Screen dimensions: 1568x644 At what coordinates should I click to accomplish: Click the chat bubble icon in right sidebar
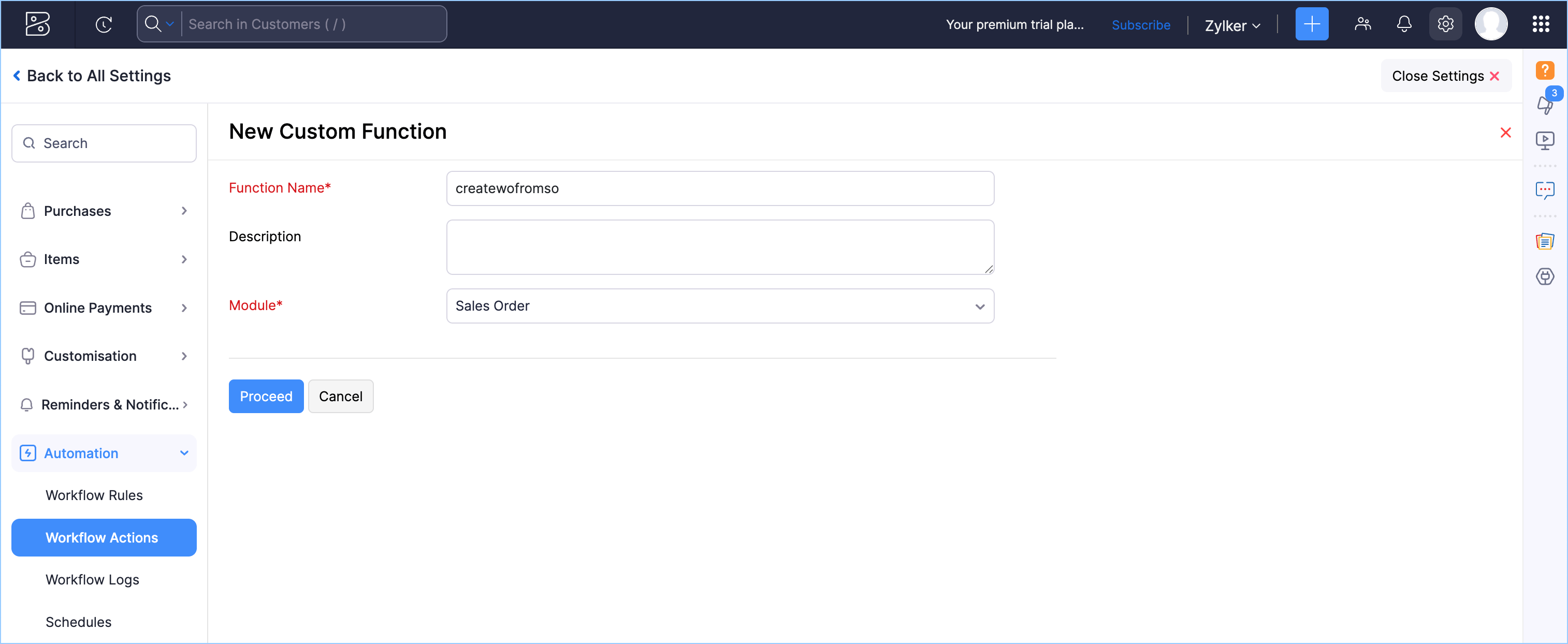[1544, 191]
